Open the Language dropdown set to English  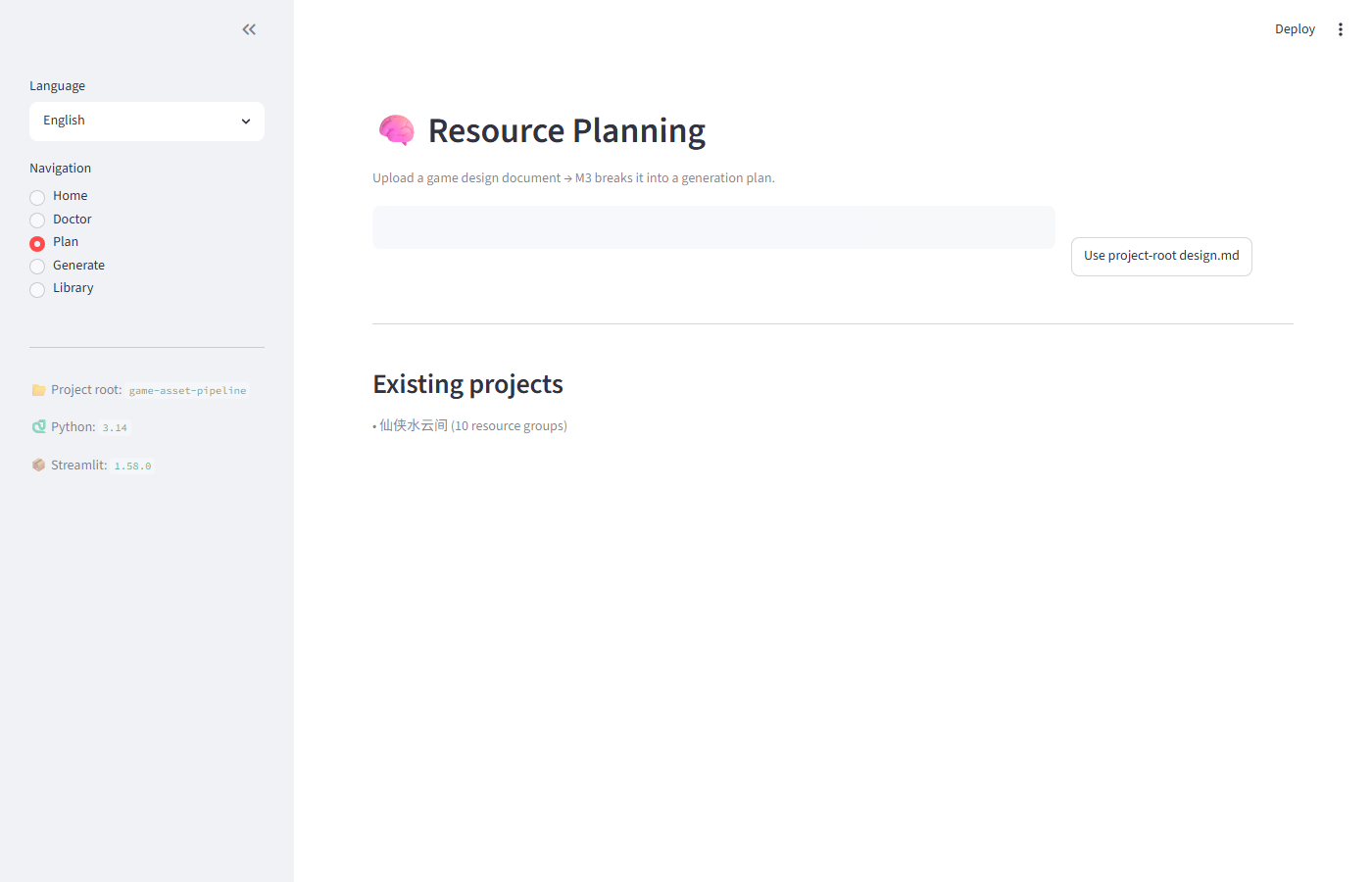pyautogui.click(x=147, y=122)
